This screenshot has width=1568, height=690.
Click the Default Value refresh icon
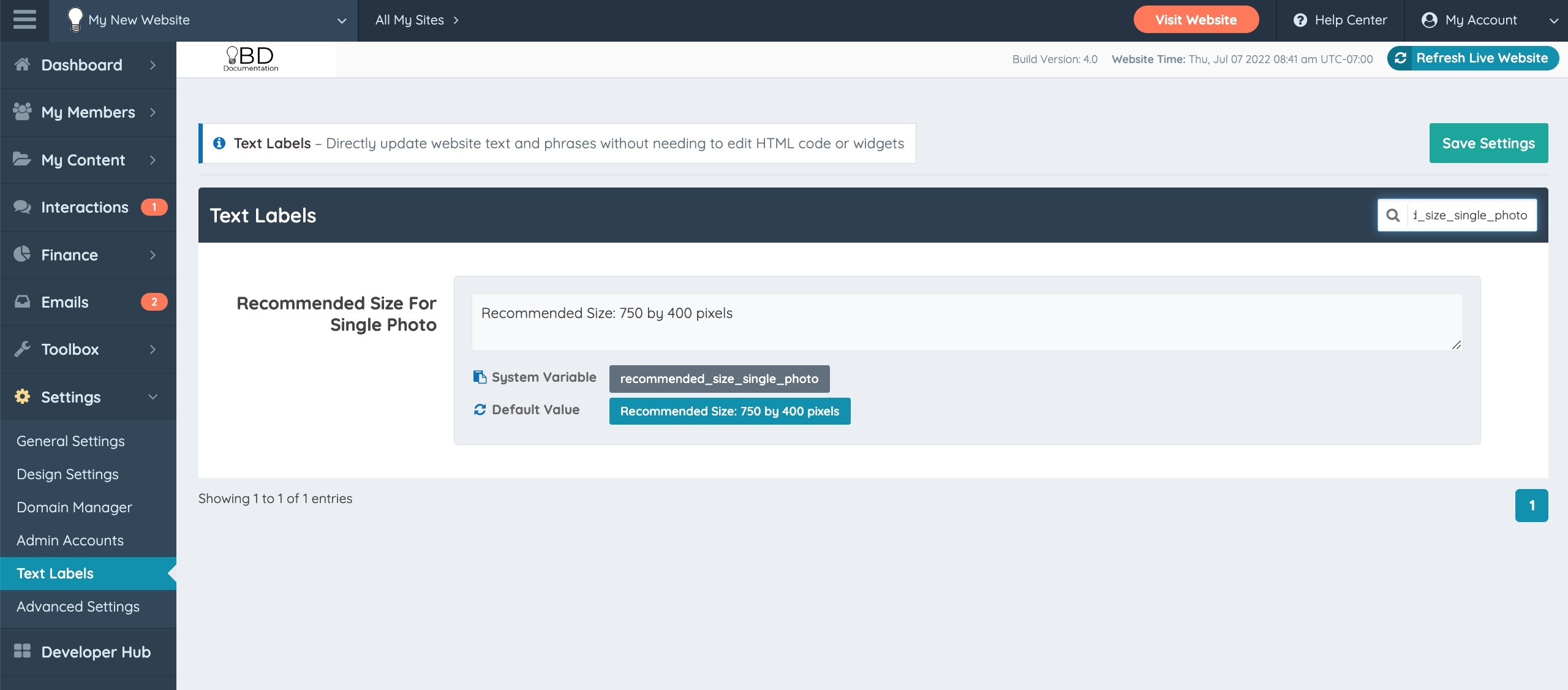pyautogui.click(x=480, y=409)
